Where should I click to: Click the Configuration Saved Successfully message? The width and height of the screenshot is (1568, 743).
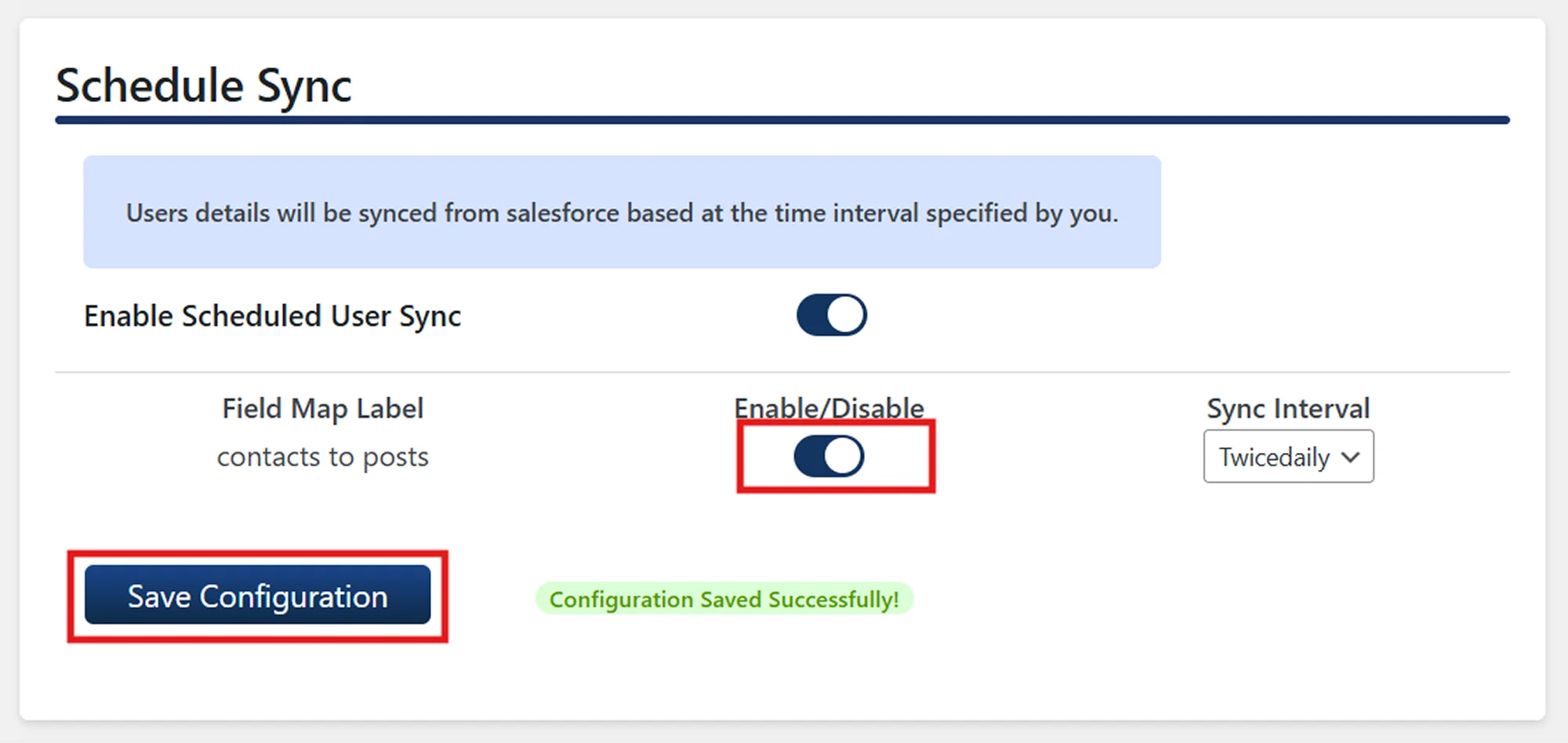click(x=724, y=599)
